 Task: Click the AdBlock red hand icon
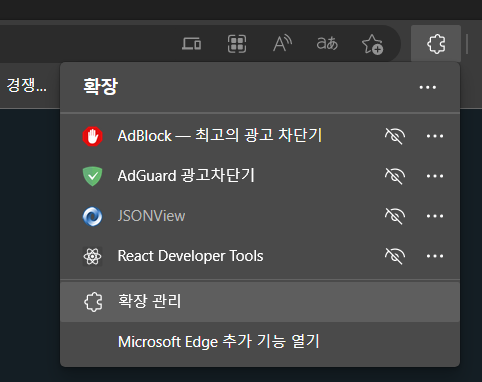(x=92, y=136)
